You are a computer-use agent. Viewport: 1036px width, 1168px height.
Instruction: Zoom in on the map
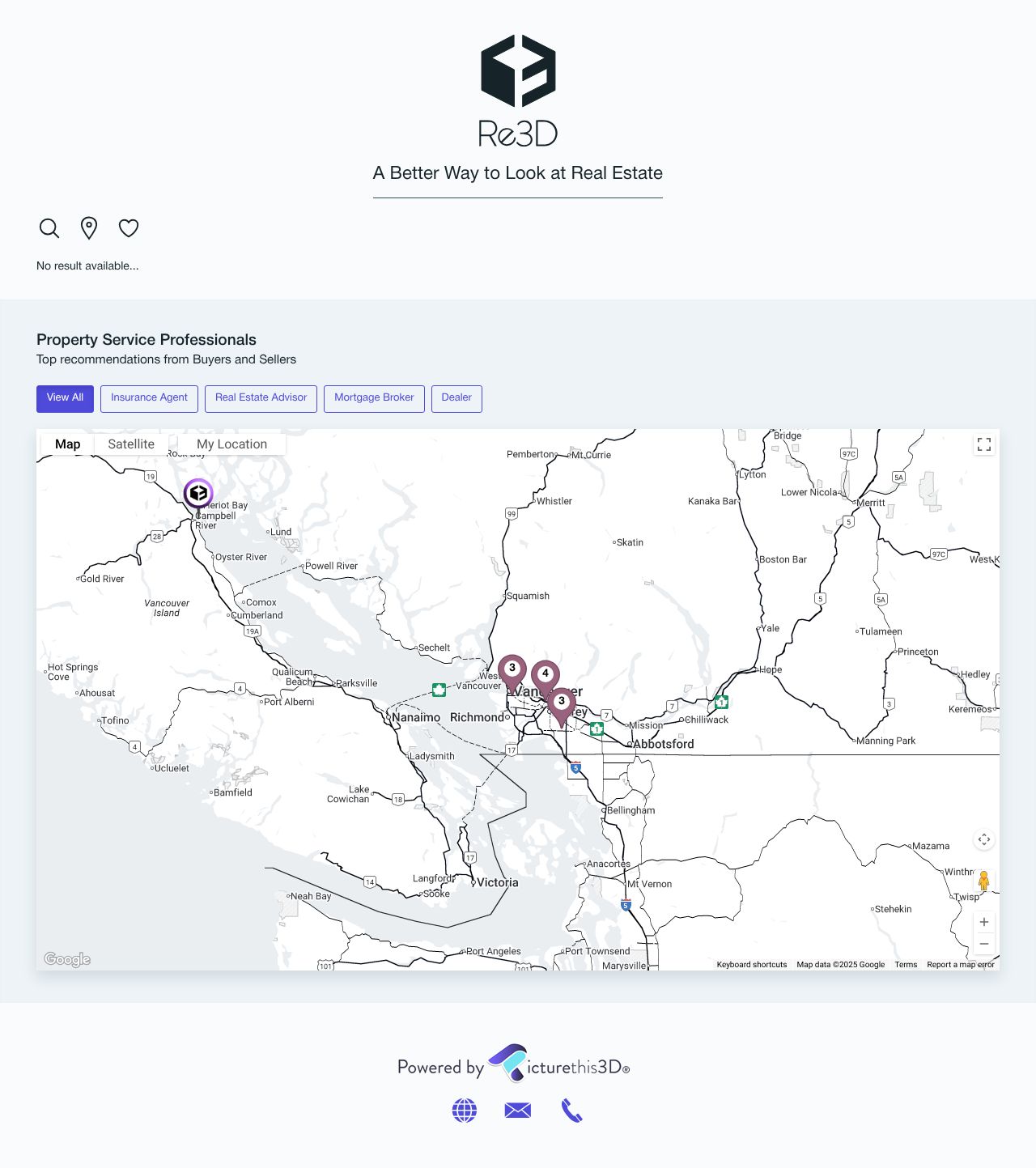tap(984, 922)
